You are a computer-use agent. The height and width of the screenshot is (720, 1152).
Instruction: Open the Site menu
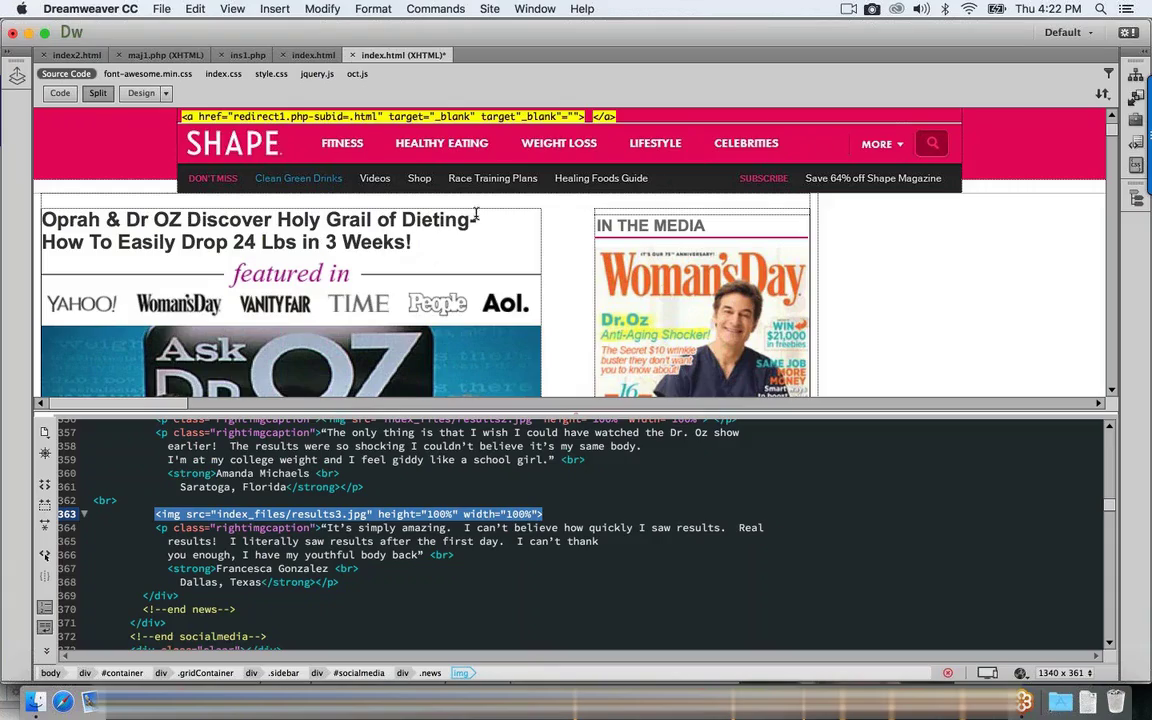[489, 9]
